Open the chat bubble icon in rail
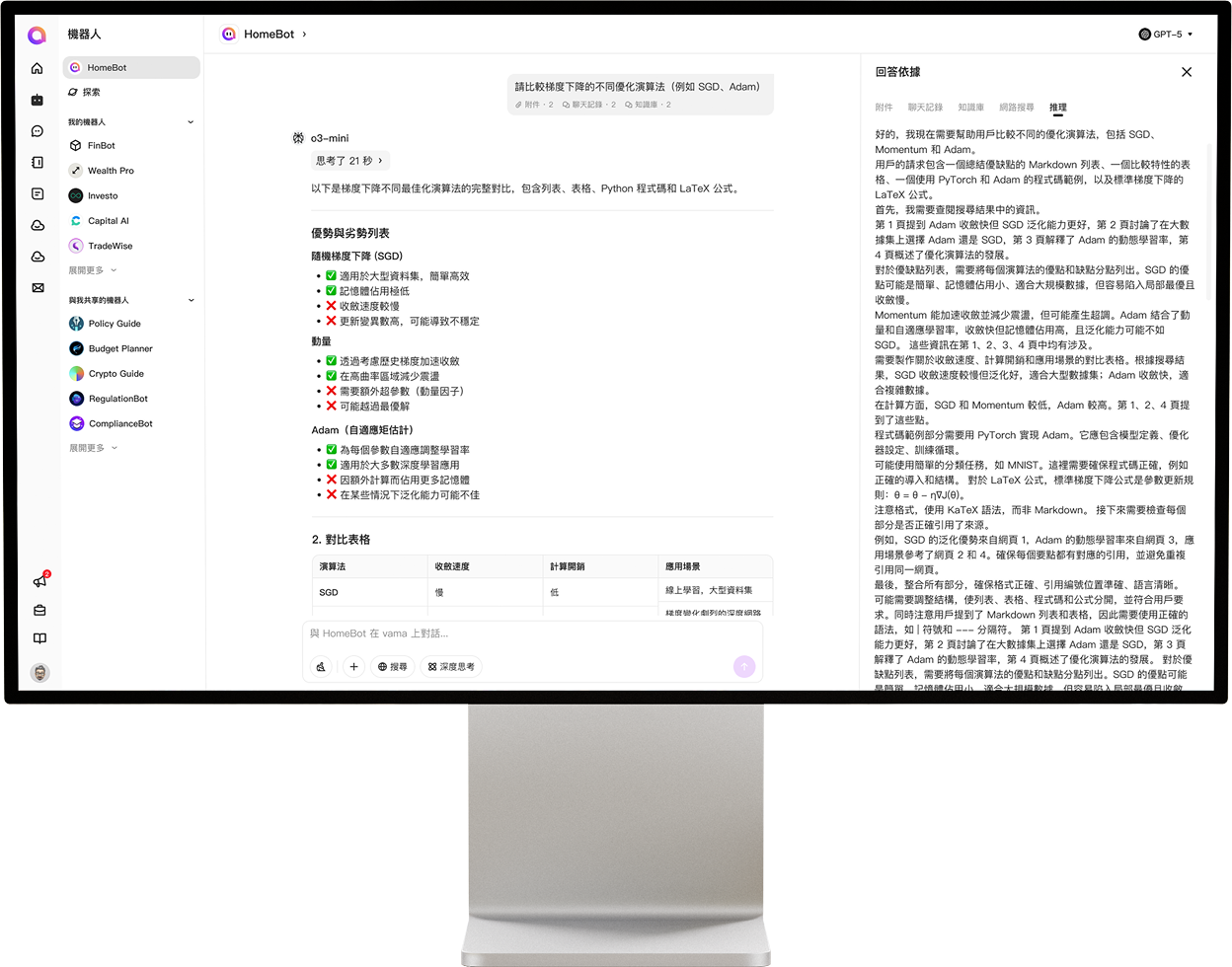This screenshot has height=967, width=1232. tap(38, 131)
